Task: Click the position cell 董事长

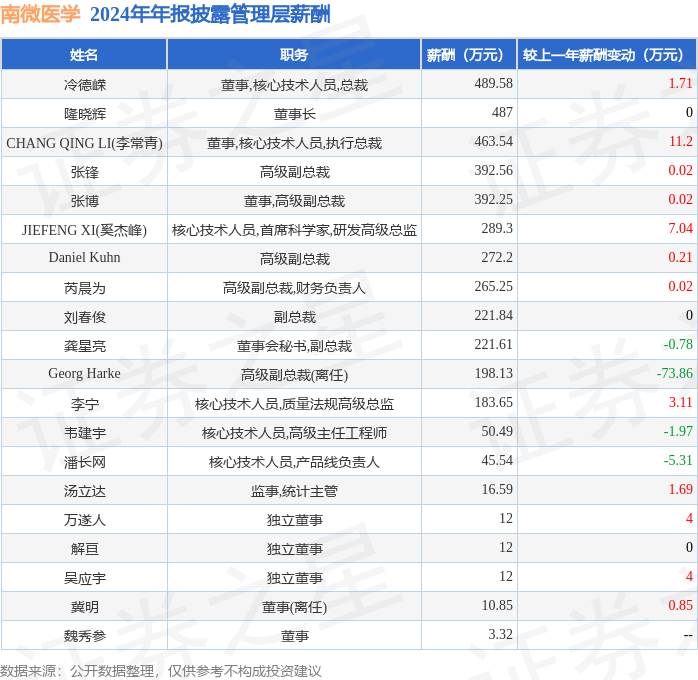Action: tap(294, 113)
